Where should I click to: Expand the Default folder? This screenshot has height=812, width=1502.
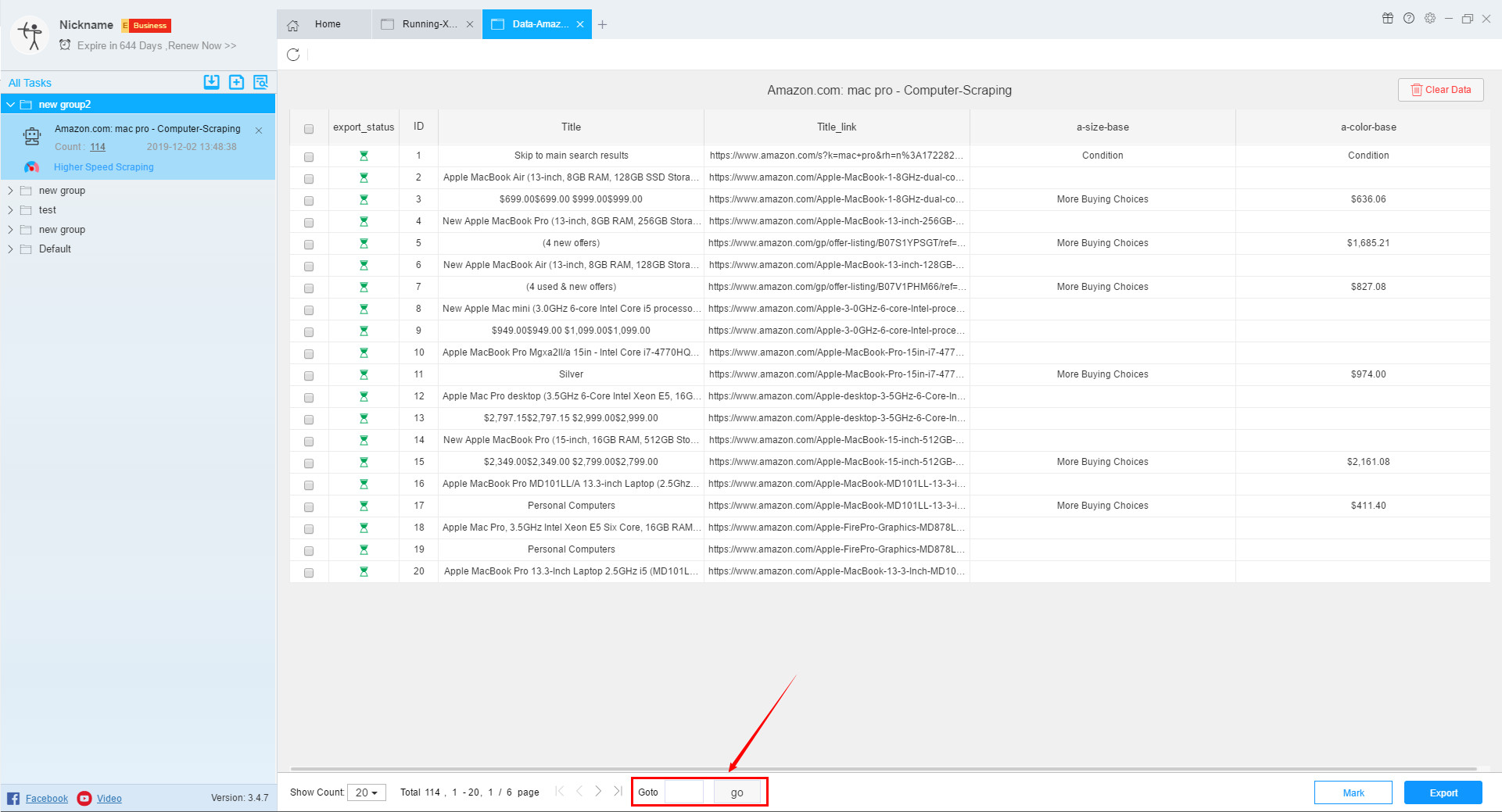pos(10,249)
